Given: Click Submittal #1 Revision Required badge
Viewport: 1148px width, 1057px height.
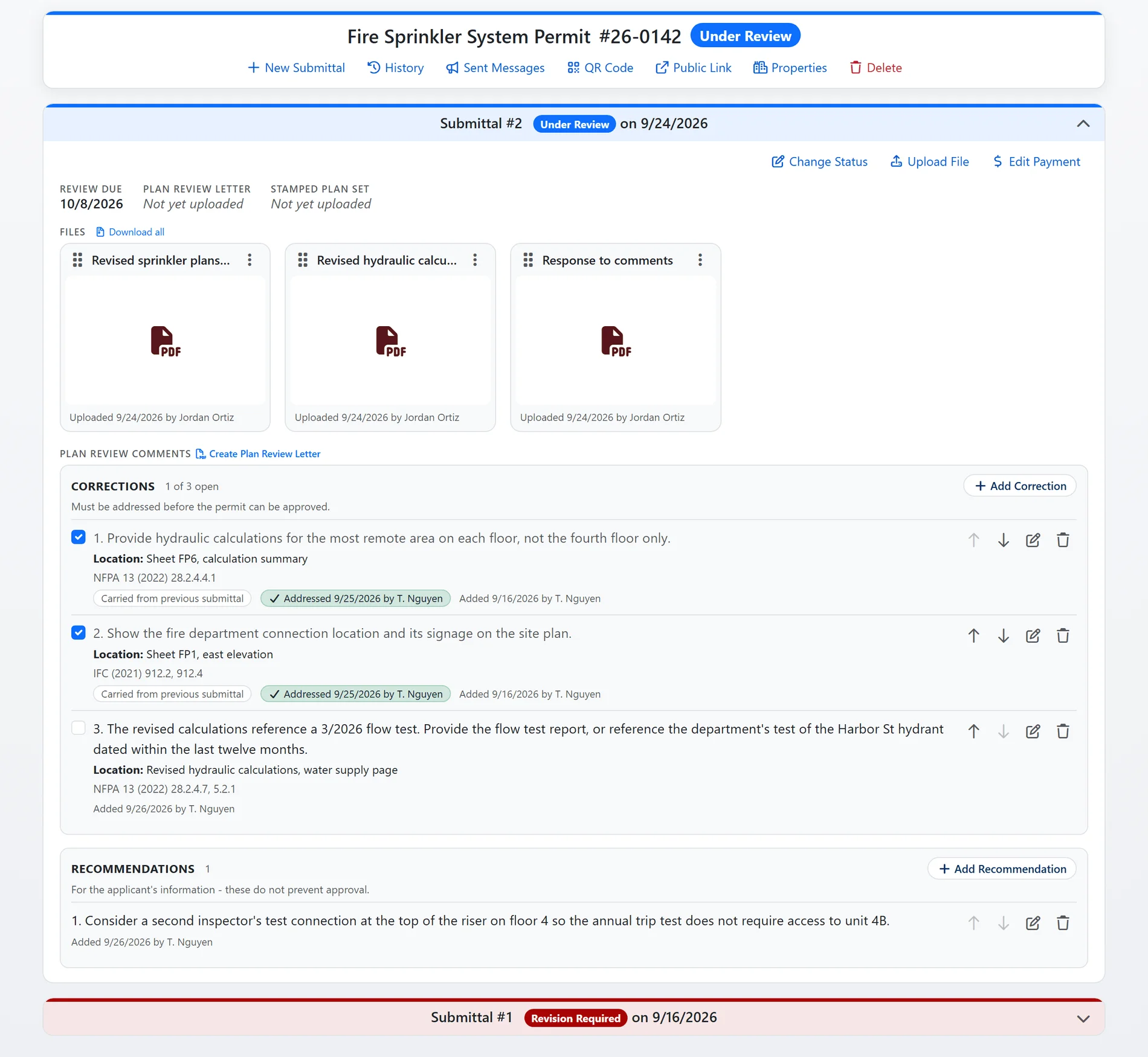Looking at the screenshot, I should [x=576, y=1018].
